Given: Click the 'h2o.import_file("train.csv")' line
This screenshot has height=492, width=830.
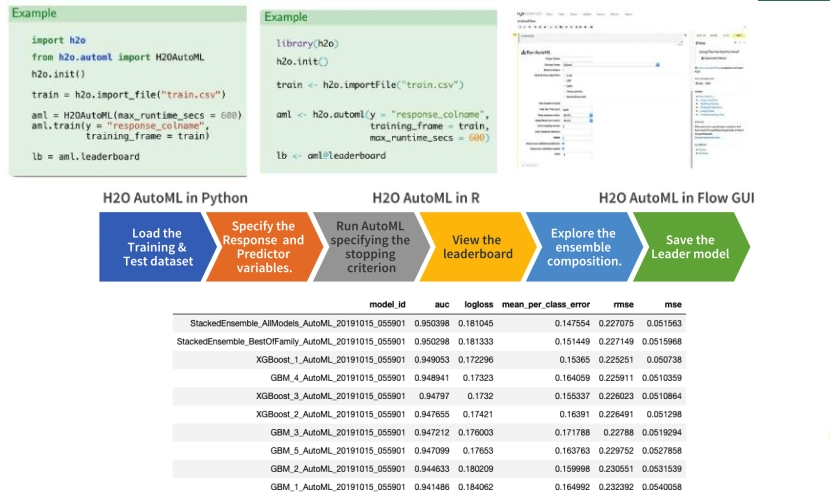Looking at the screenshot, I should click(x=129, y=95).
